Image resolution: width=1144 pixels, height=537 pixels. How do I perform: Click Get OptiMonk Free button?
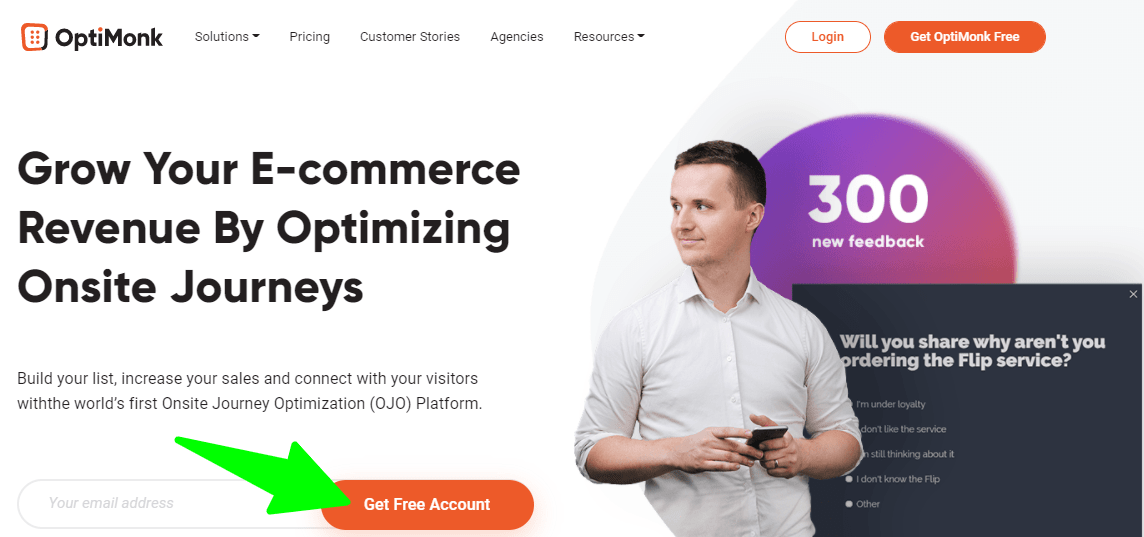(965, 36)
